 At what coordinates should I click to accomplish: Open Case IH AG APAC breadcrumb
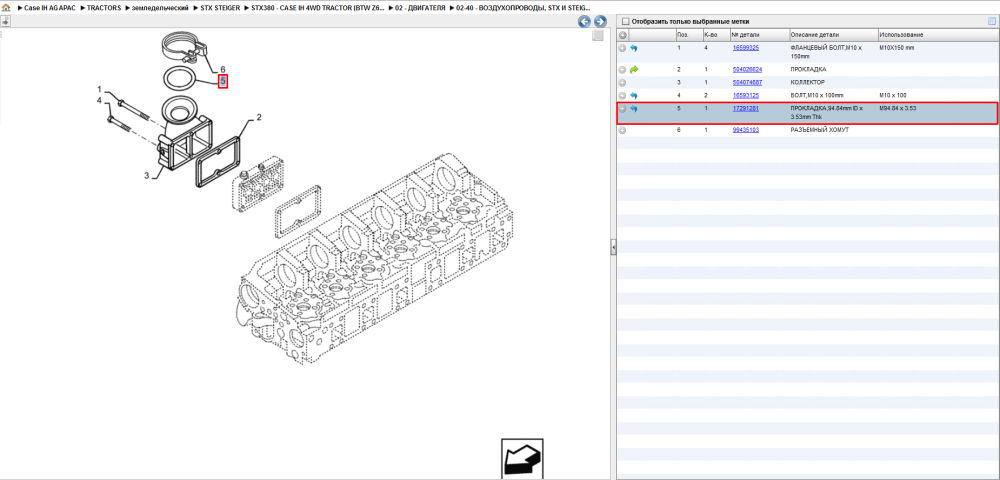49,7
